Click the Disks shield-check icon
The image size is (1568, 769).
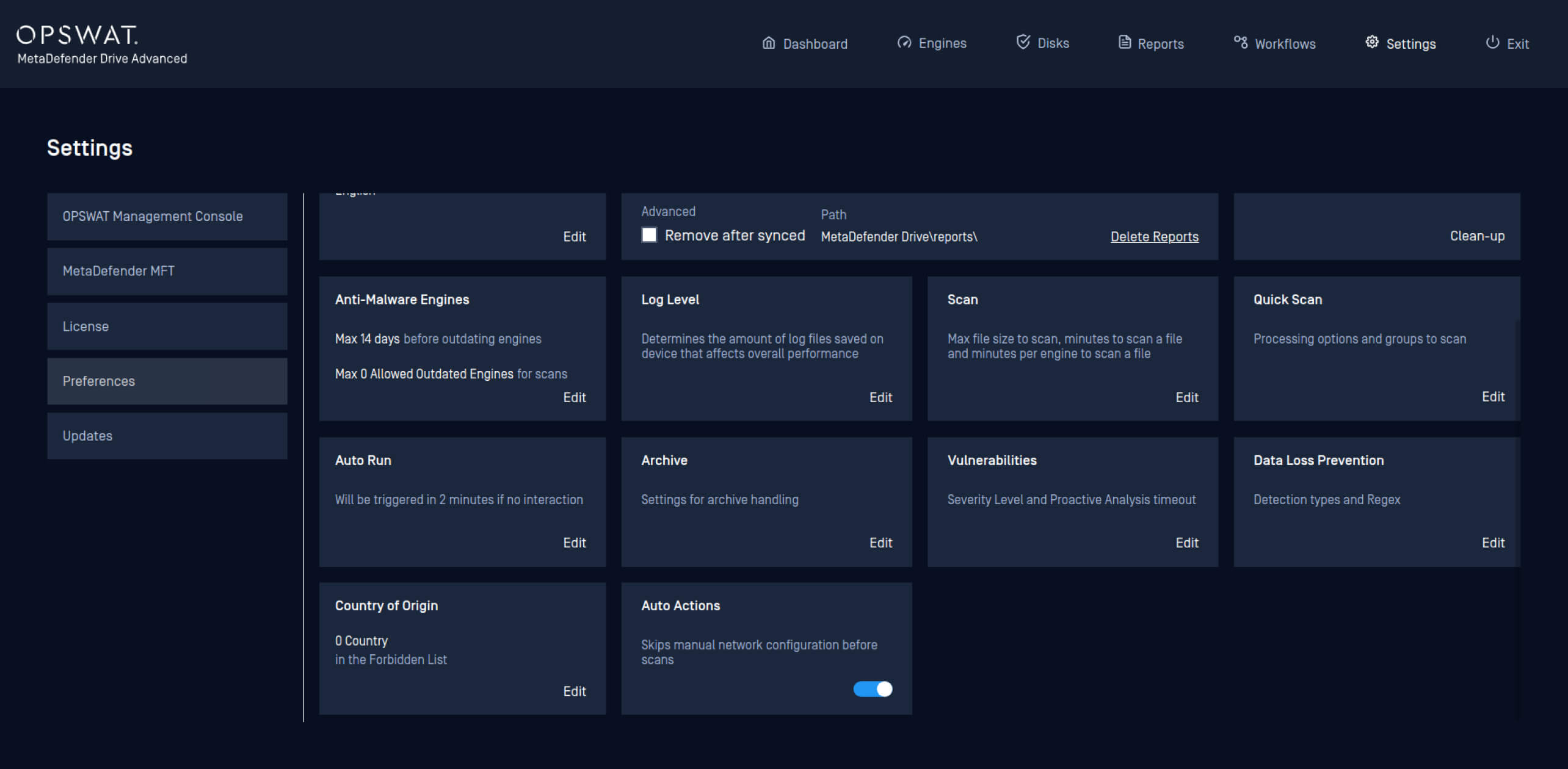1023,42
